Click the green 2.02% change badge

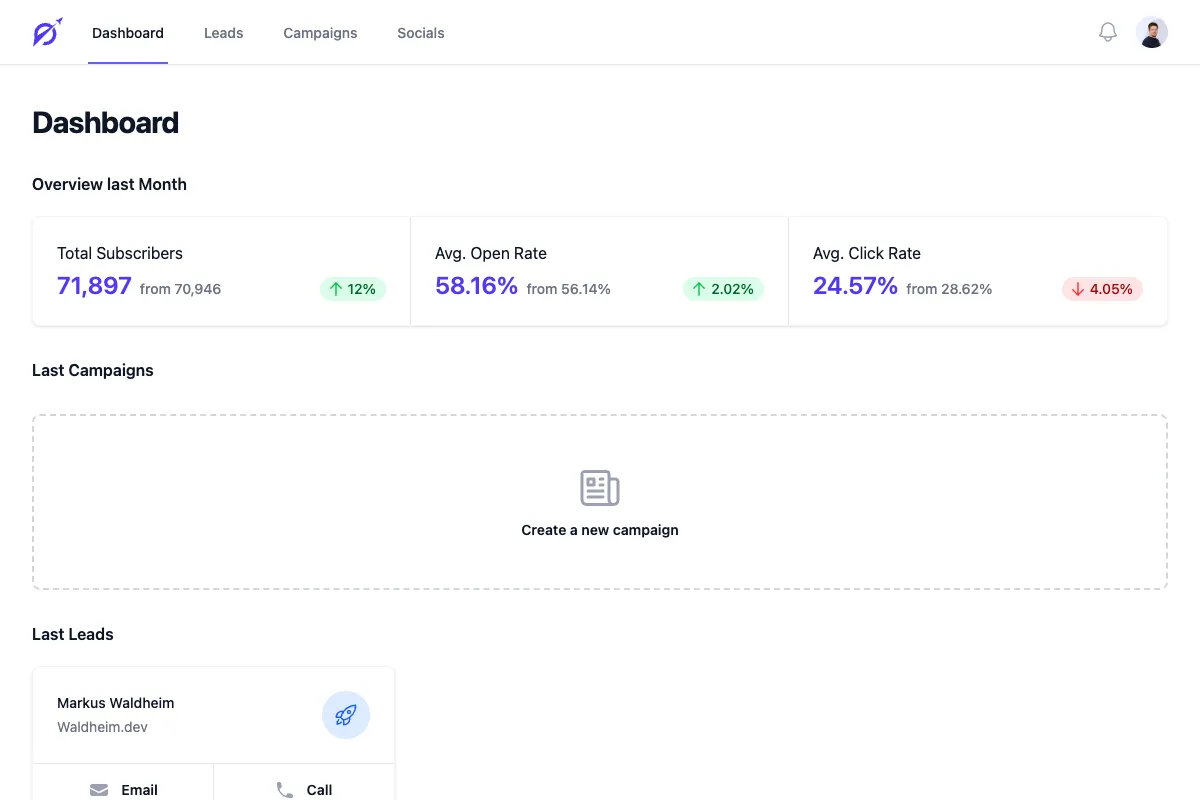point(723,289)
